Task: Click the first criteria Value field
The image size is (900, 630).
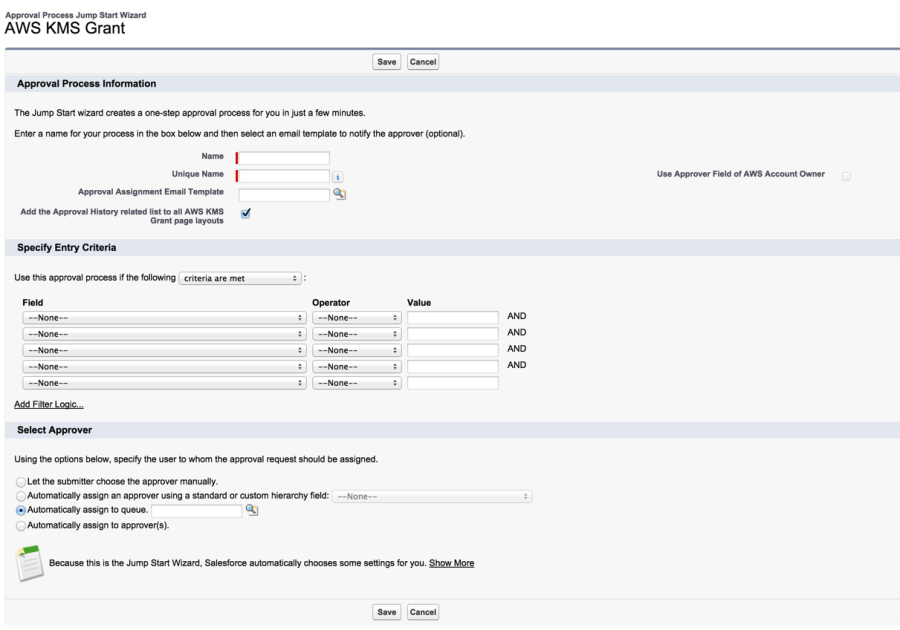Action: [x=452, y=317]
